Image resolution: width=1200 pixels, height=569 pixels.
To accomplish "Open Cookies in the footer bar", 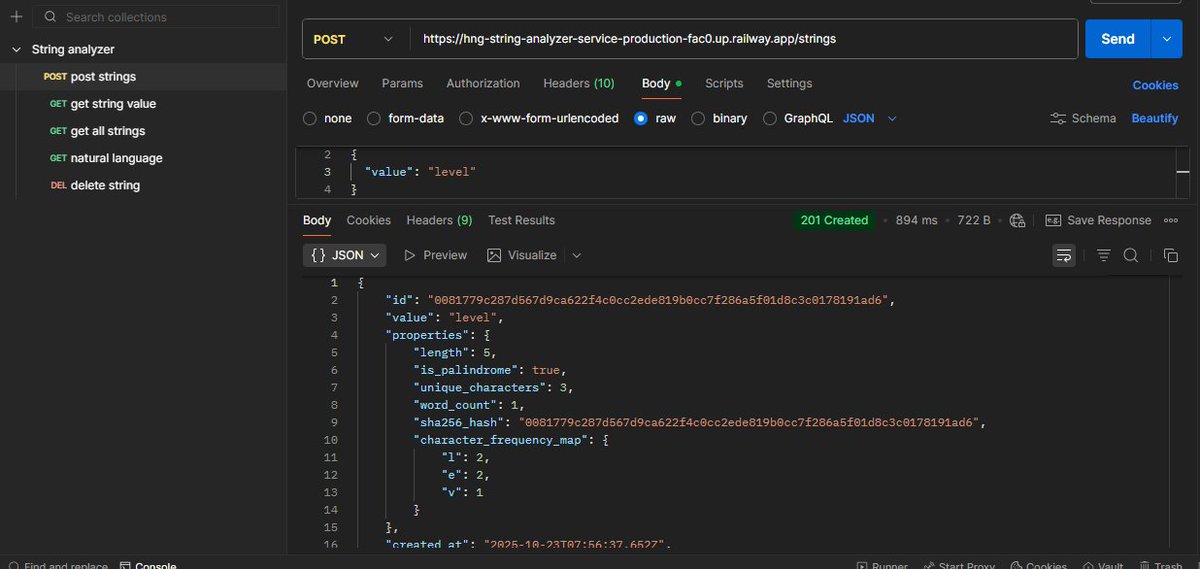I will click(x=1038, y=565).
